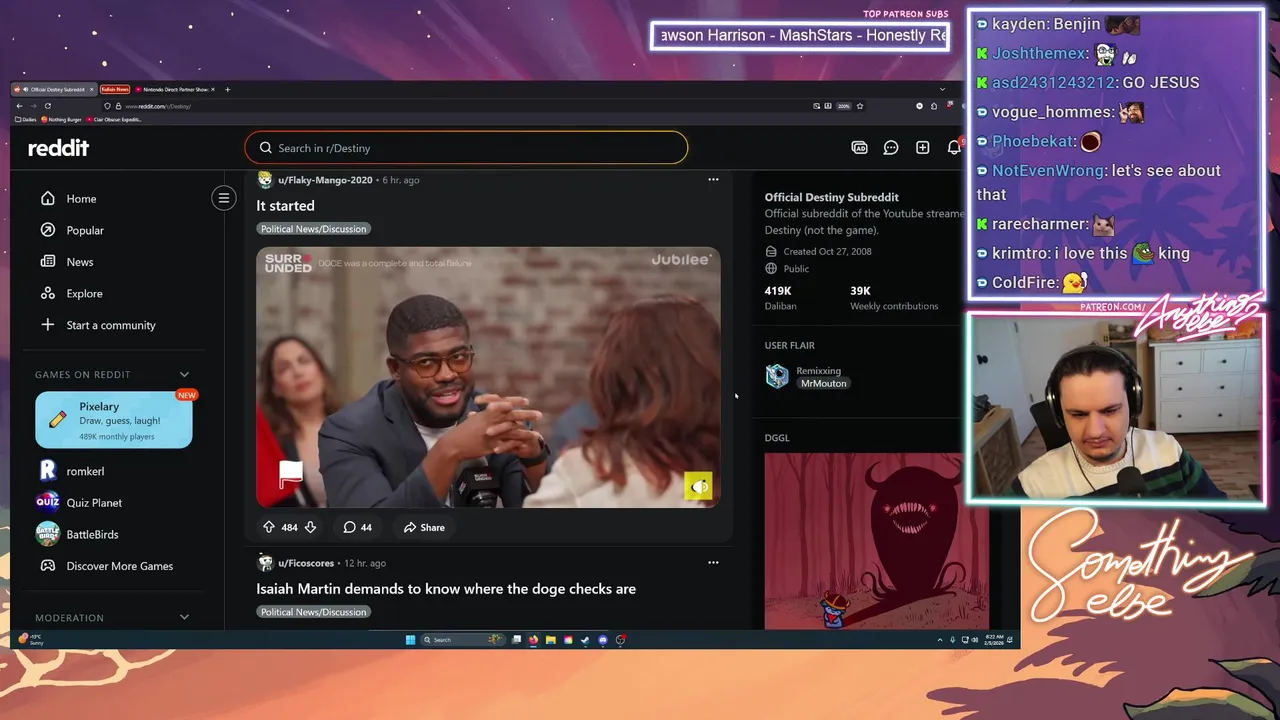This screenshot has height=720, width=1280.
Task: Open Firefox from the taskbar
Action: 533,640
